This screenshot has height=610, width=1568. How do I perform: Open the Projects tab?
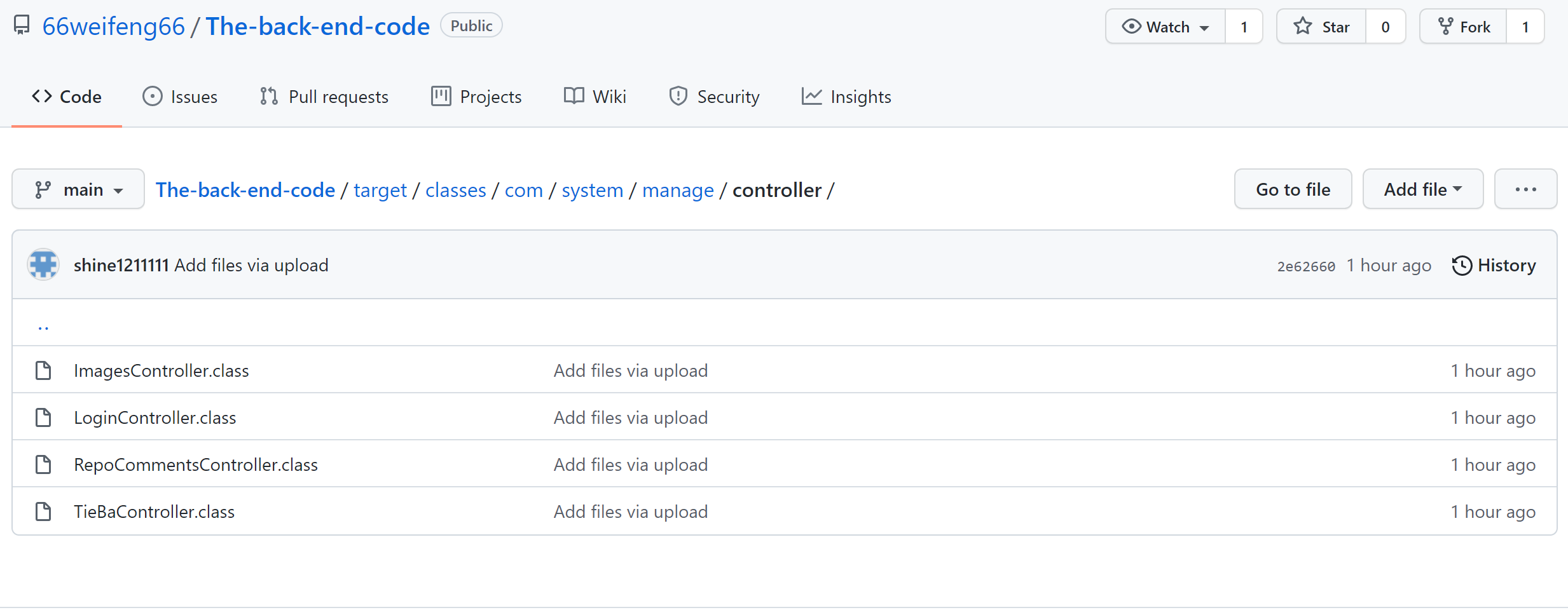coord(476,97)
